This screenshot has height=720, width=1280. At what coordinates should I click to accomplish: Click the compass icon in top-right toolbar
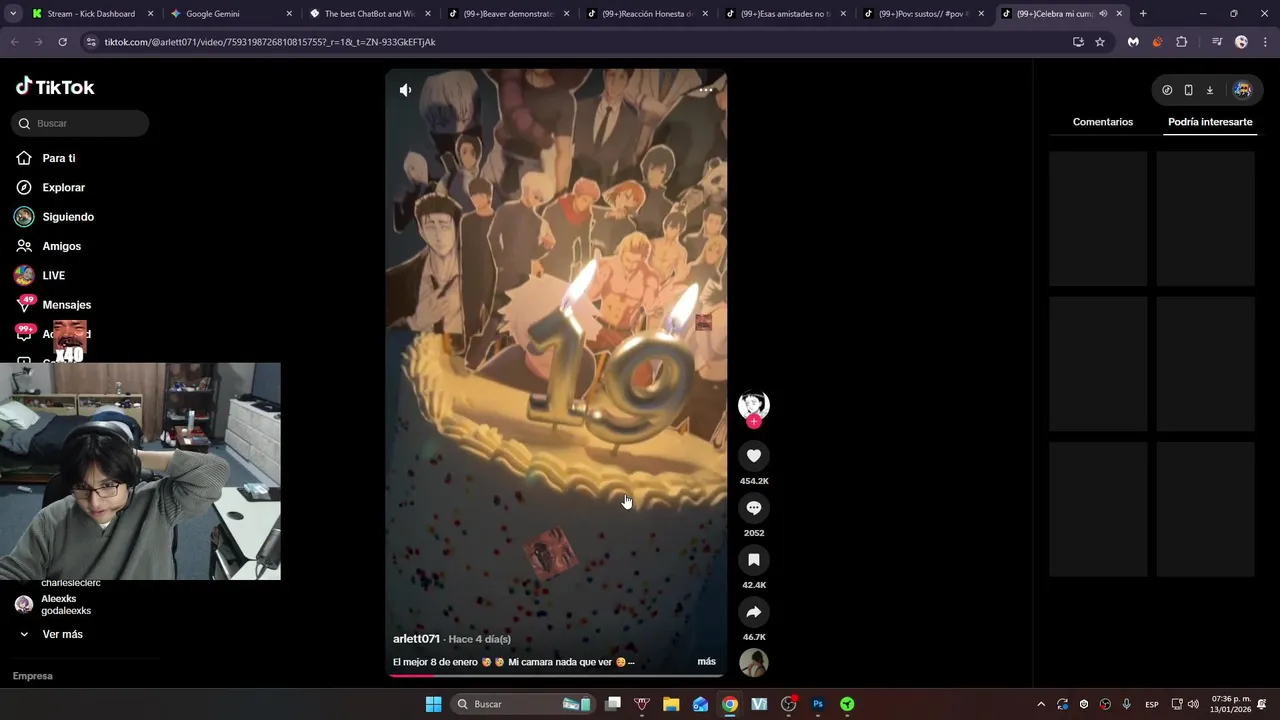tap(1167, 90)
